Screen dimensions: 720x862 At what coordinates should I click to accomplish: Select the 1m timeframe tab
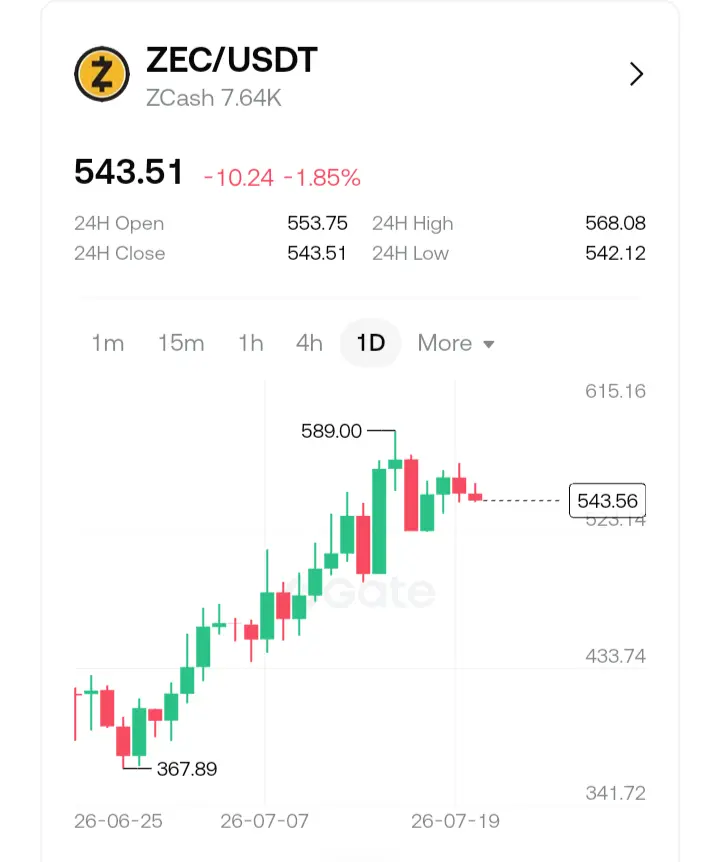coord(108,343)
